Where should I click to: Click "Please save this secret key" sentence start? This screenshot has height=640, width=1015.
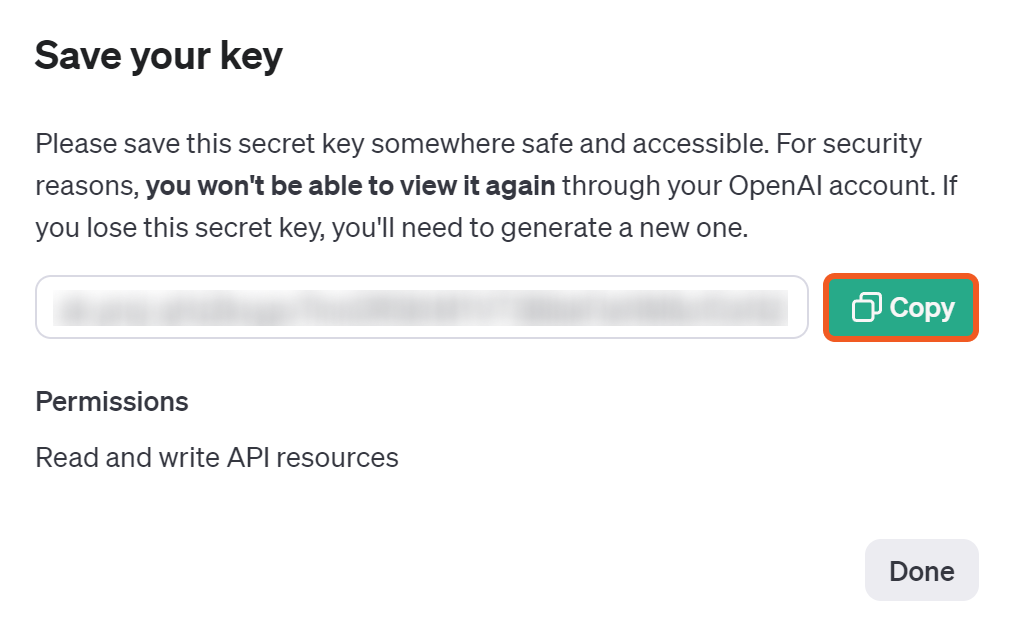coord(160,144)
